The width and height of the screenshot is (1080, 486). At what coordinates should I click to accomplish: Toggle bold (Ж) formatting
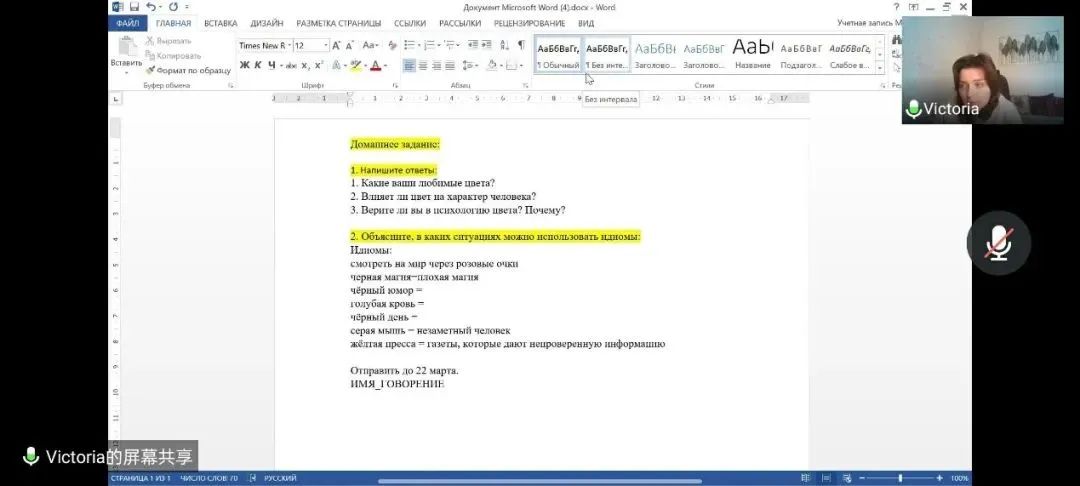[x=244, y=66]
